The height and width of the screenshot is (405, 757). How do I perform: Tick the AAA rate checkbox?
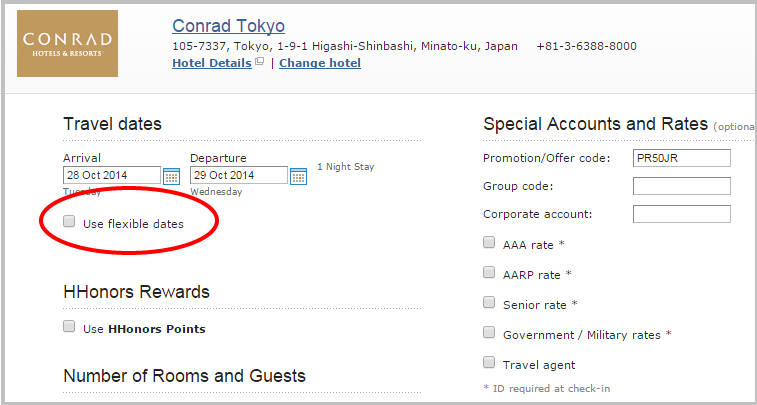pyautogui.click(x=489, y=242)
